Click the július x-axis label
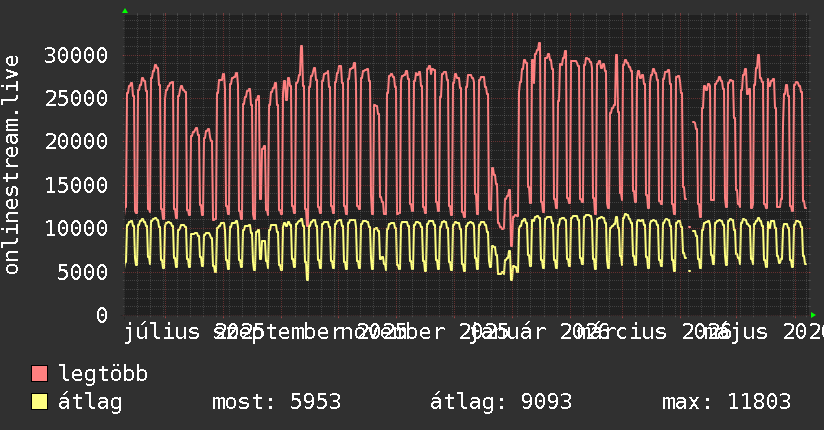 pos(162,332)
